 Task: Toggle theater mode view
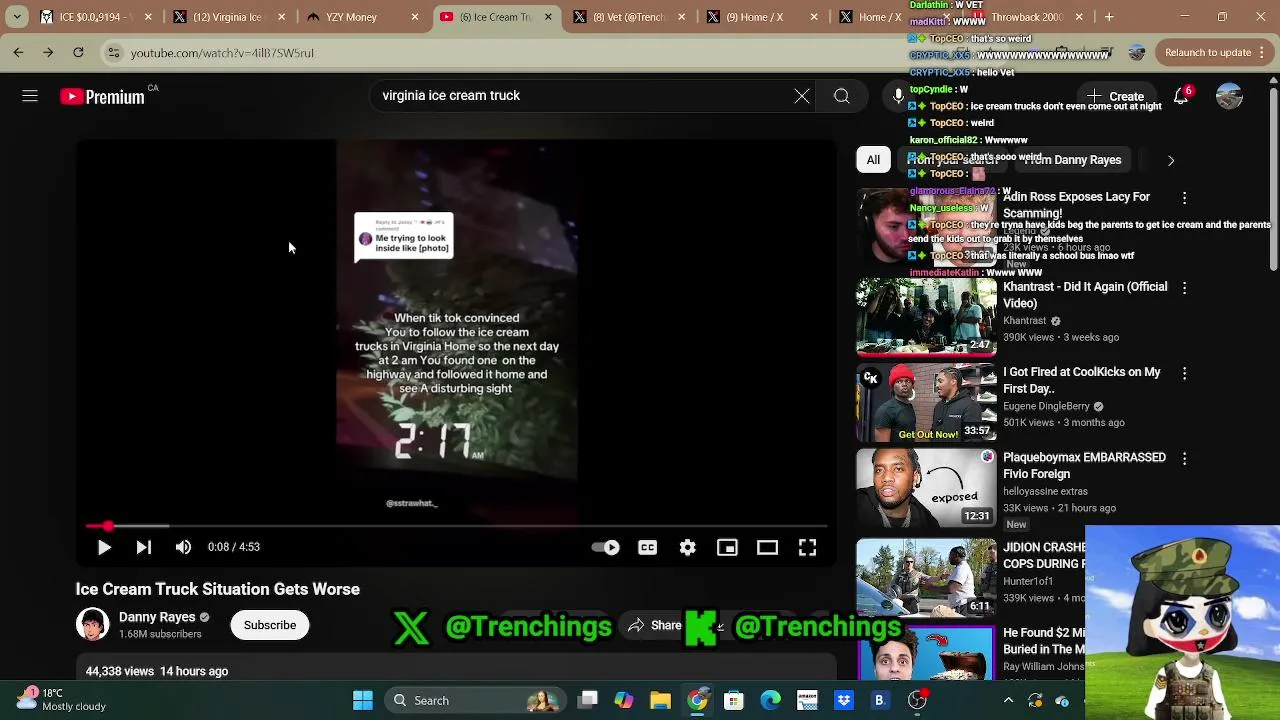click(x=767, y=547)
